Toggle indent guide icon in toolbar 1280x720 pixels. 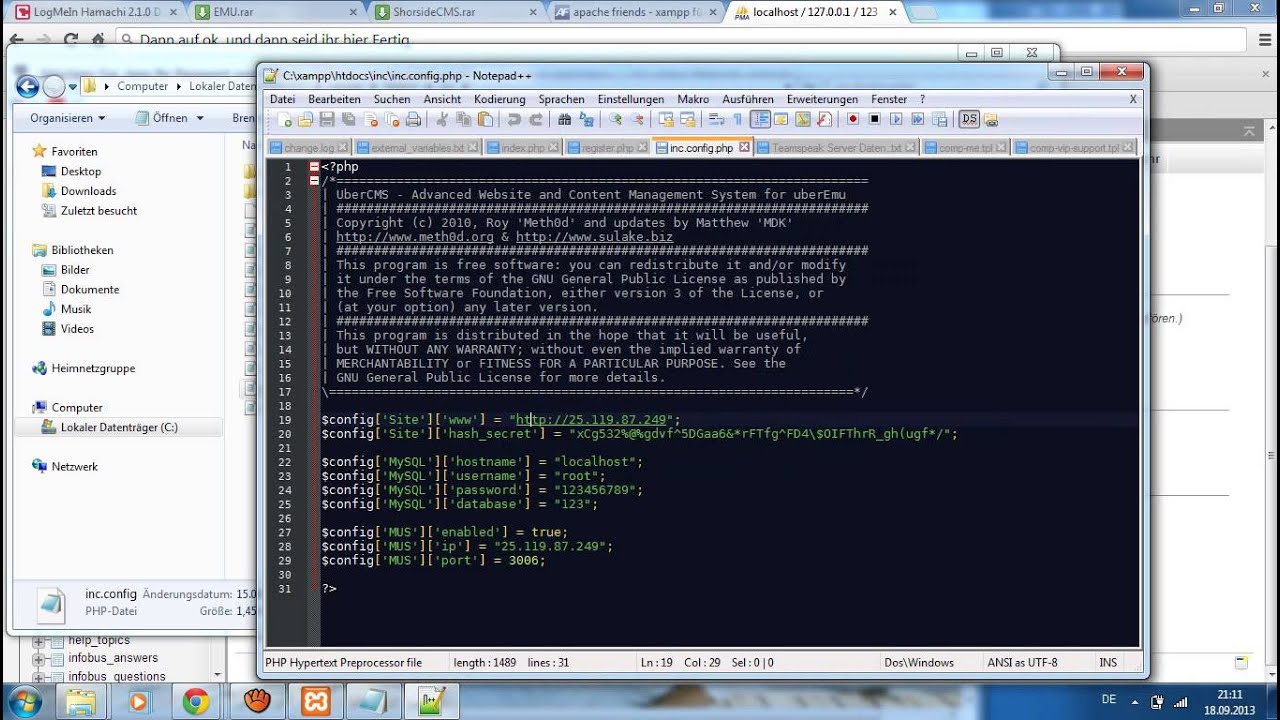pos(760,119)
